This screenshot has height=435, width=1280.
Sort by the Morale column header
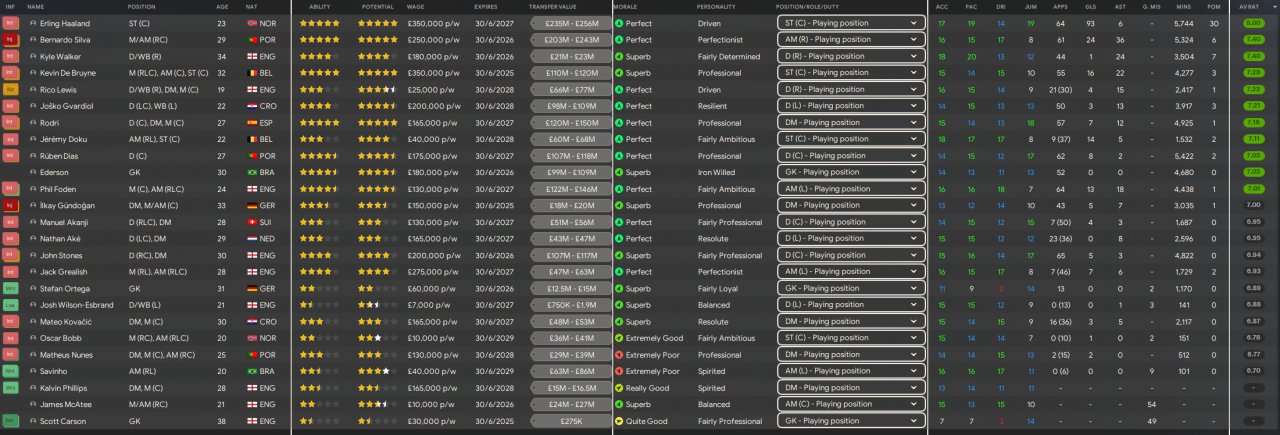click(625, 7)
